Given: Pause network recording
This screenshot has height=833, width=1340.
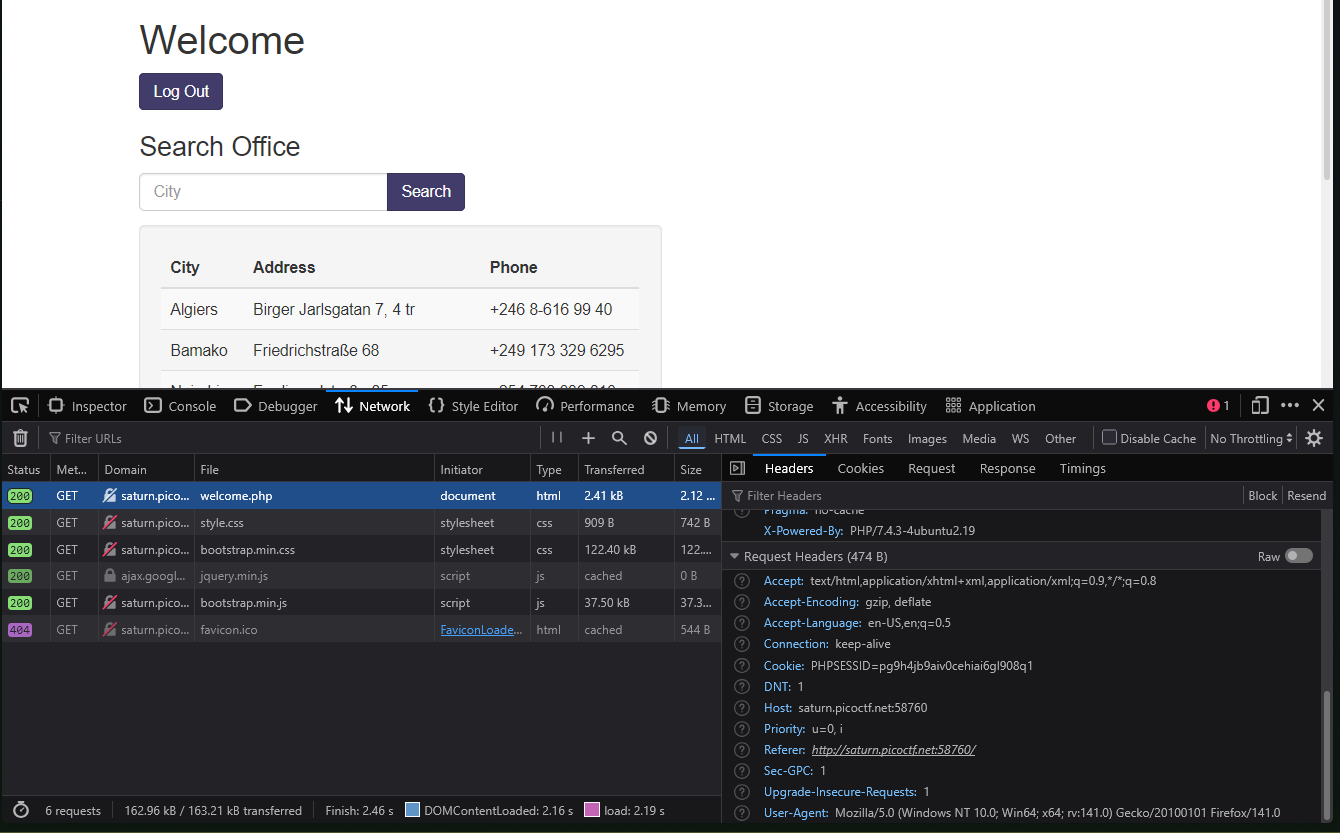Looking at the screenshot, I should (557, 438).
